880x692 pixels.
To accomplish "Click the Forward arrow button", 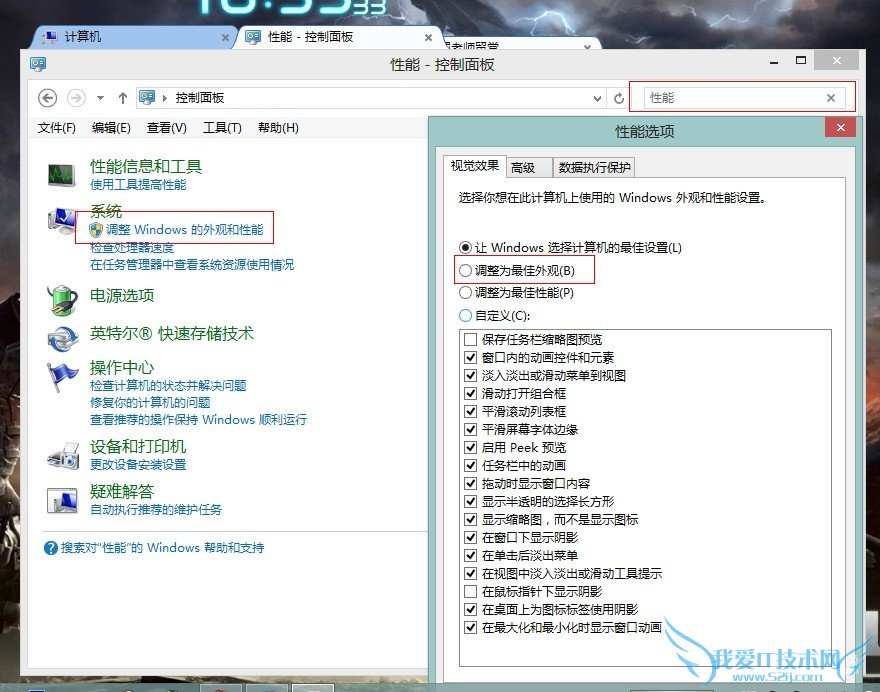I will coord(76,98).
